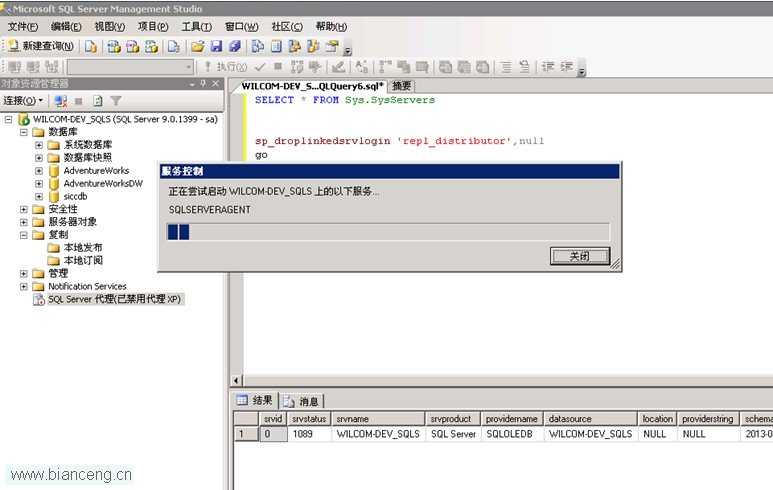Click the Connect icon in query toolbar

15,67
